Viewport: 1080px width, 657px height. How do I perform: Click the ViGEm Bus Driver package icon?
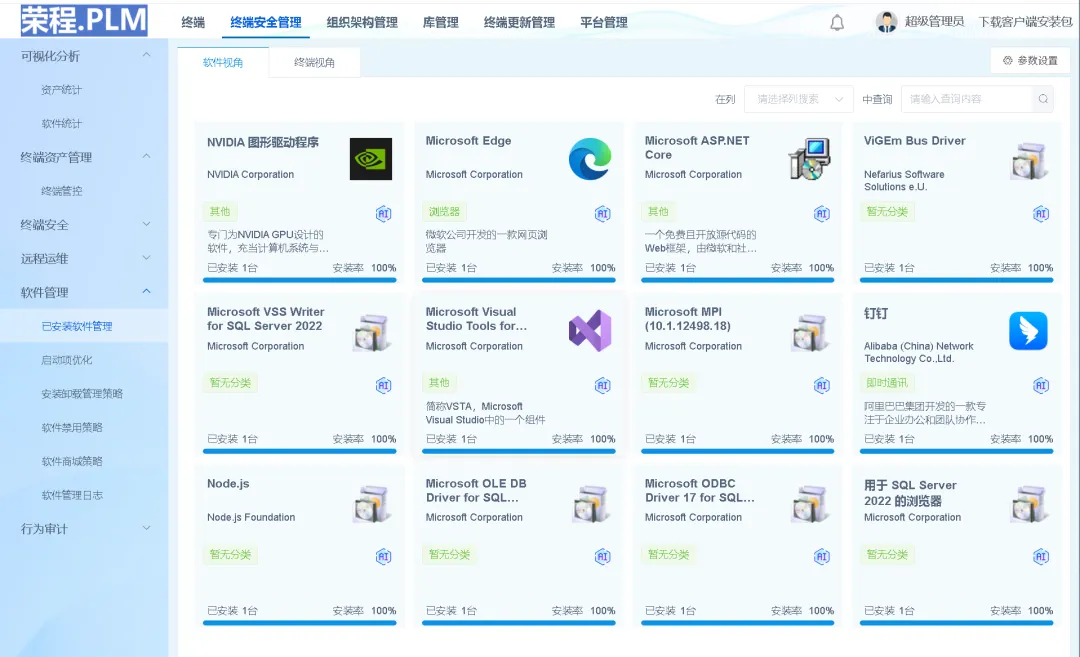coord(1028,159)
